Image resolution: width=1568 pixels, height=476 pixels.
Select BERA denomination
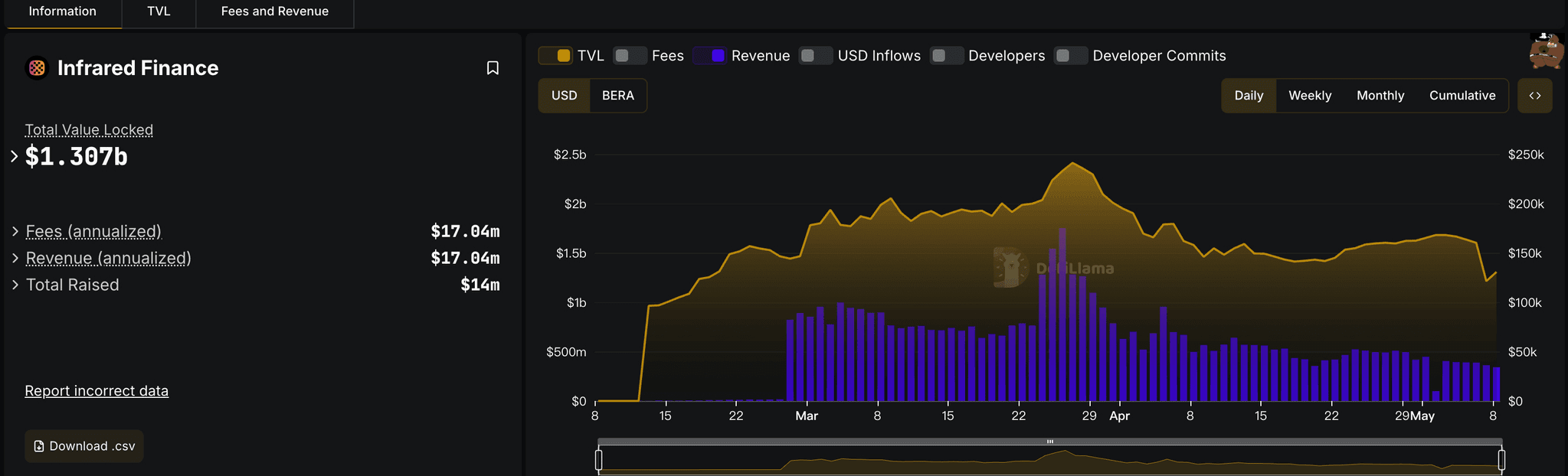[x=618, y=96]
